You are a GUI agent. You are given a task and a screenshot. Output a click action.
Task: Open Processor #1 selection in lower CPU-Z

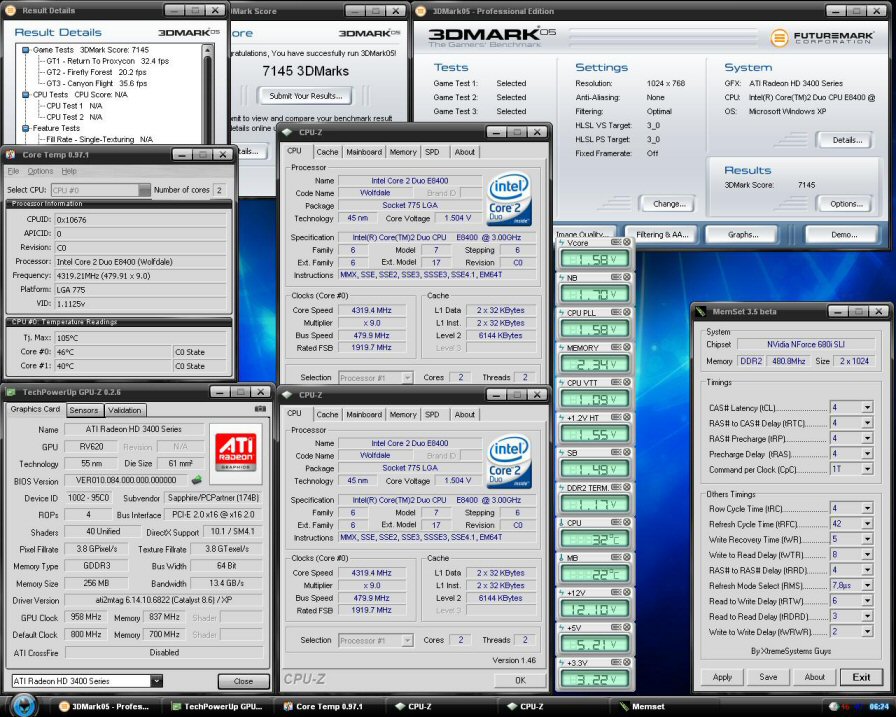(x=407, y=640)
